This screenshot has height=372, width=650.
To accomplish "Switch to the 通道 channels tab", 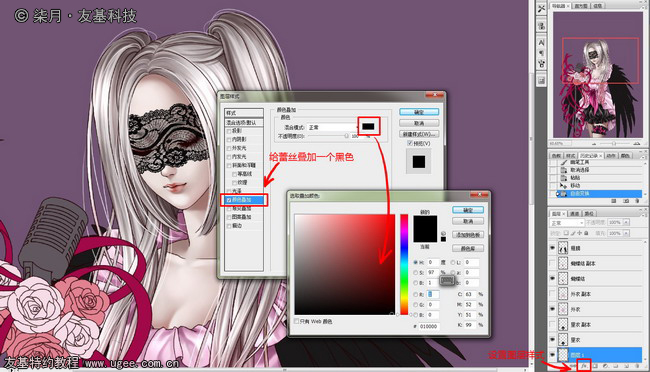I will pyautogui.click(x=574, y=214).
